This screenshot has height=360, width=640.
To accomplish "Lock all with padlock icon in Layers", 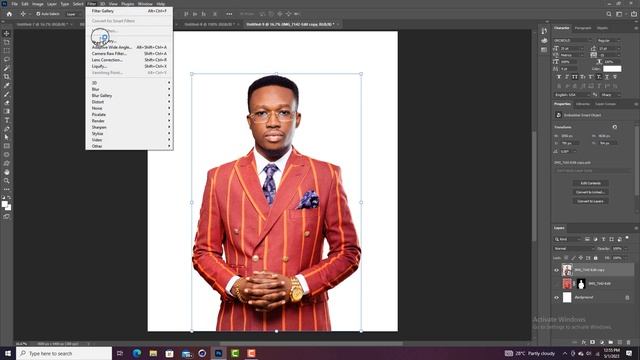I will point(596,258).
